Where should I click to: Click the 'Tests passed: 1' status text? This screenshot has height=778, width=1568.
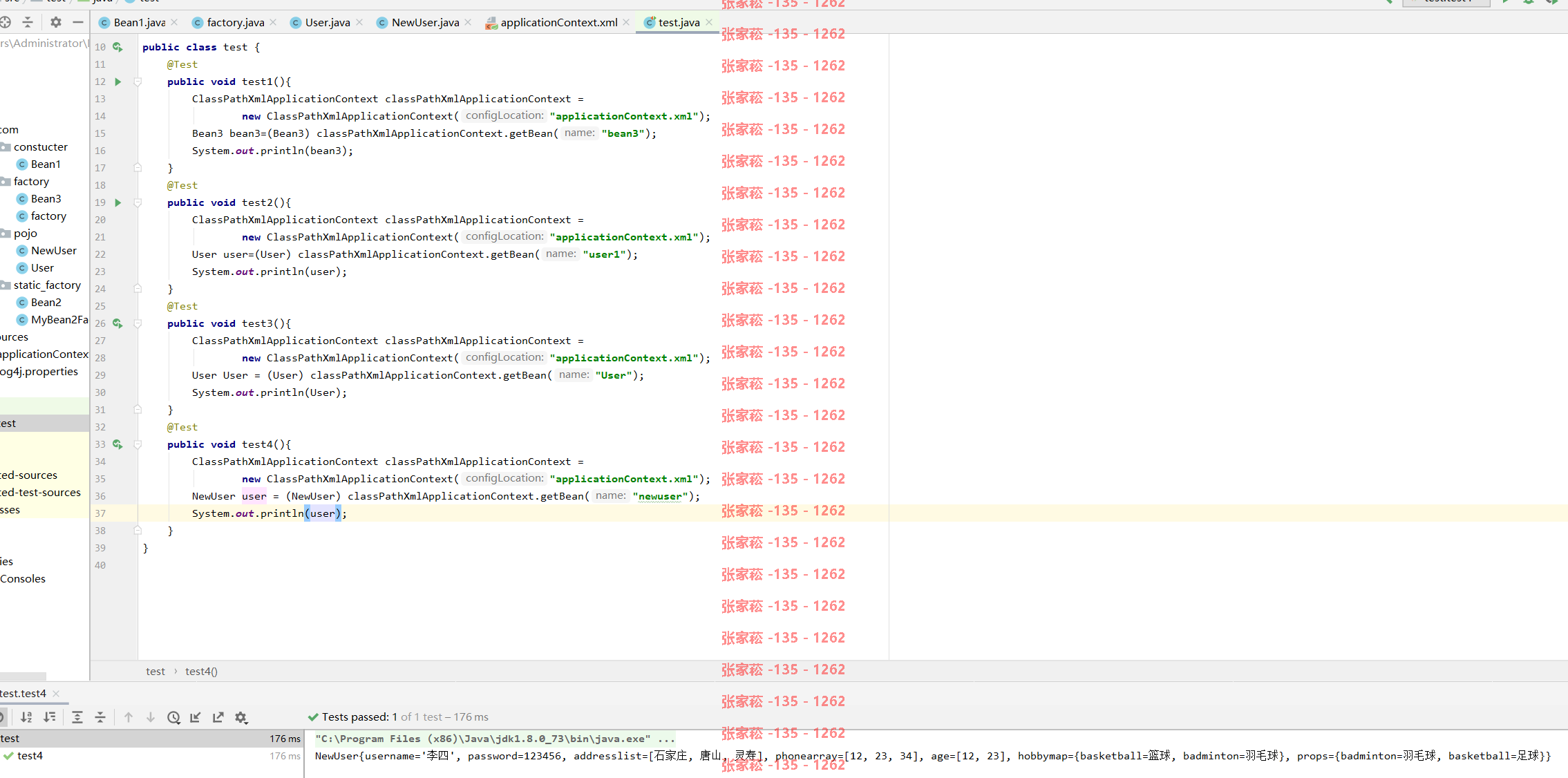359,717
